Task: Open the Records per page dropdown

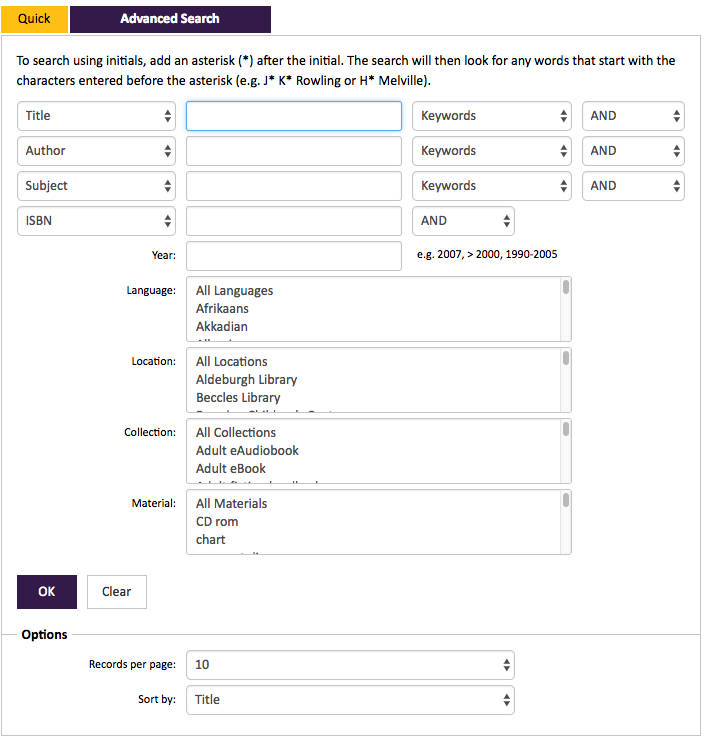Action: click(350, 665)
